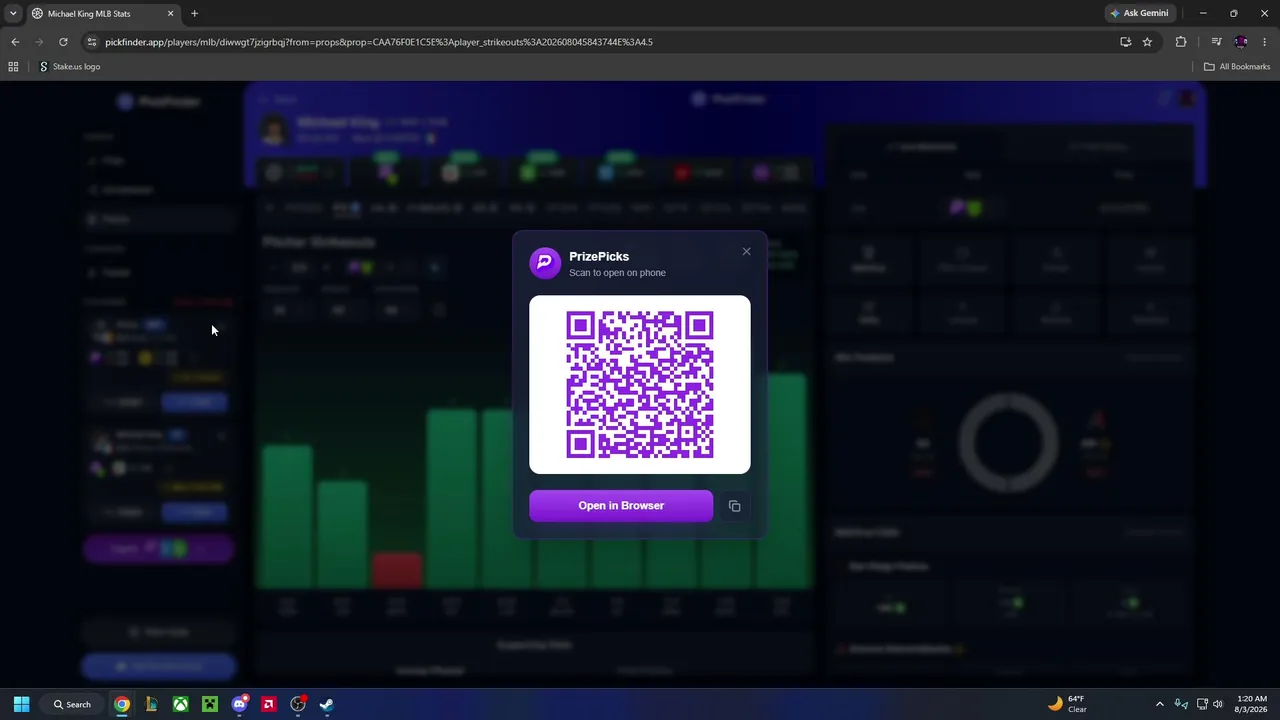Image resolution: width=1280 pixels, height=720 pixels.
Task: Click the Ask Gemini button
Action: (1139, 13)
